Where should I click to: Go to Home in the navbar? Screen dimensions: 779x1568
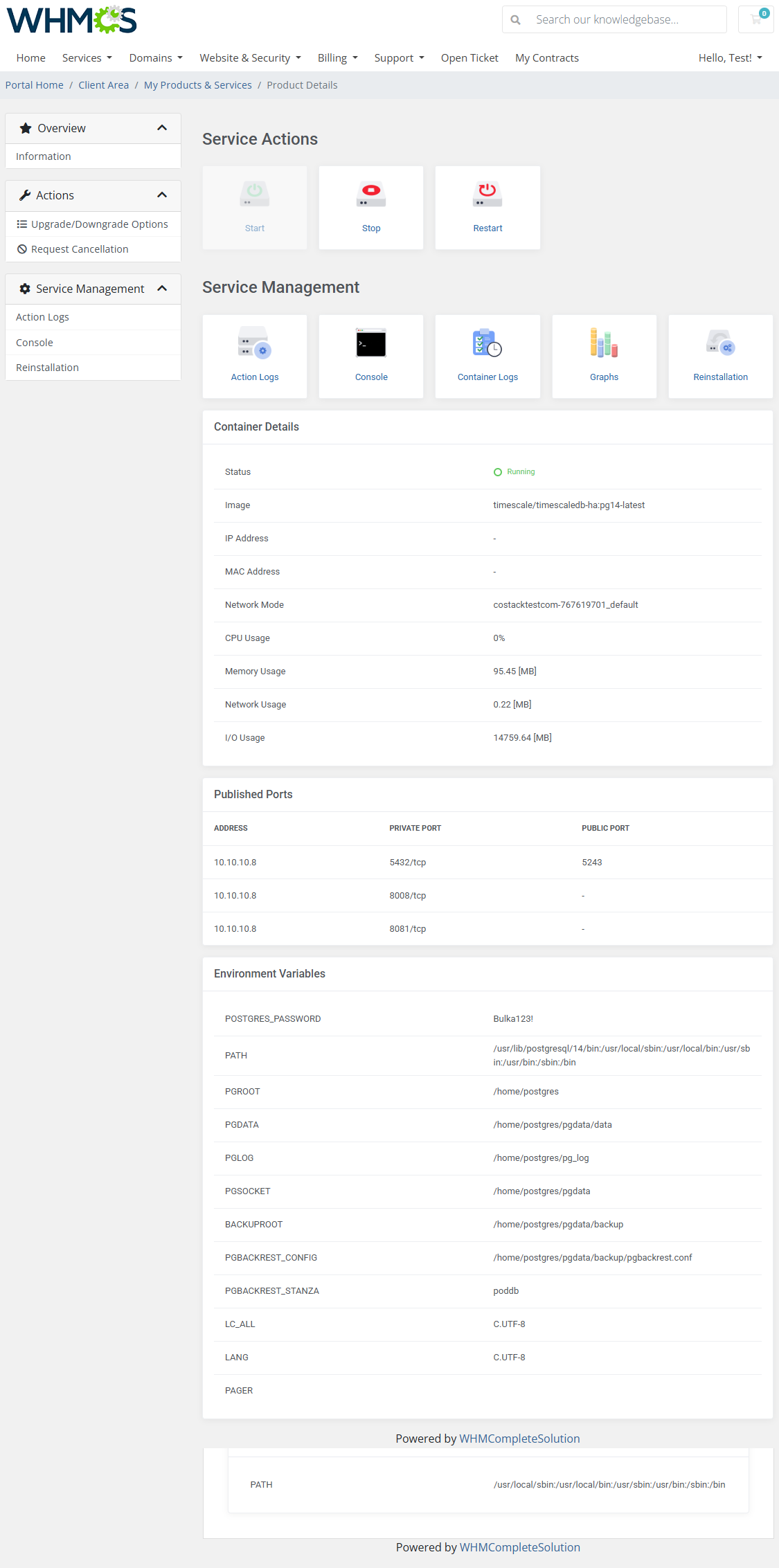[31, 58]
